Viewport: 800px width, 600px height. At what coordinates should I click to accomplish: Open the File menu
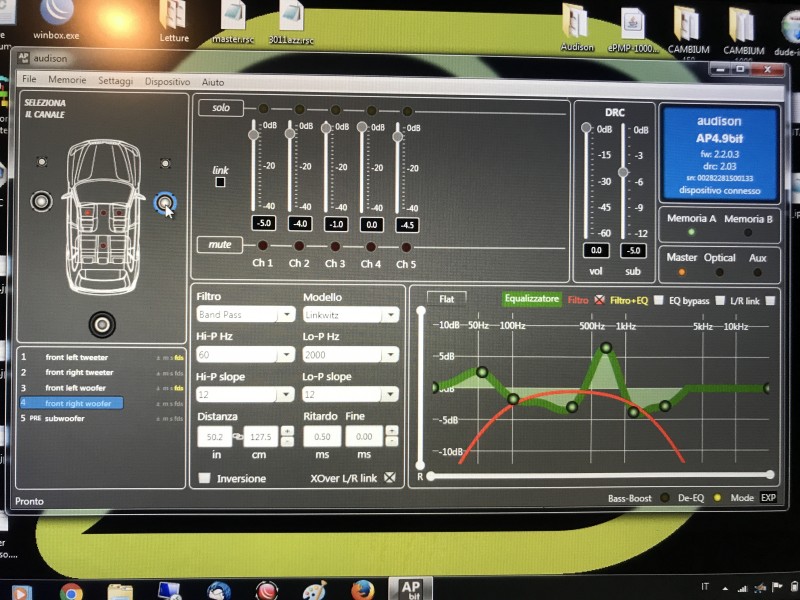[29, 79]
